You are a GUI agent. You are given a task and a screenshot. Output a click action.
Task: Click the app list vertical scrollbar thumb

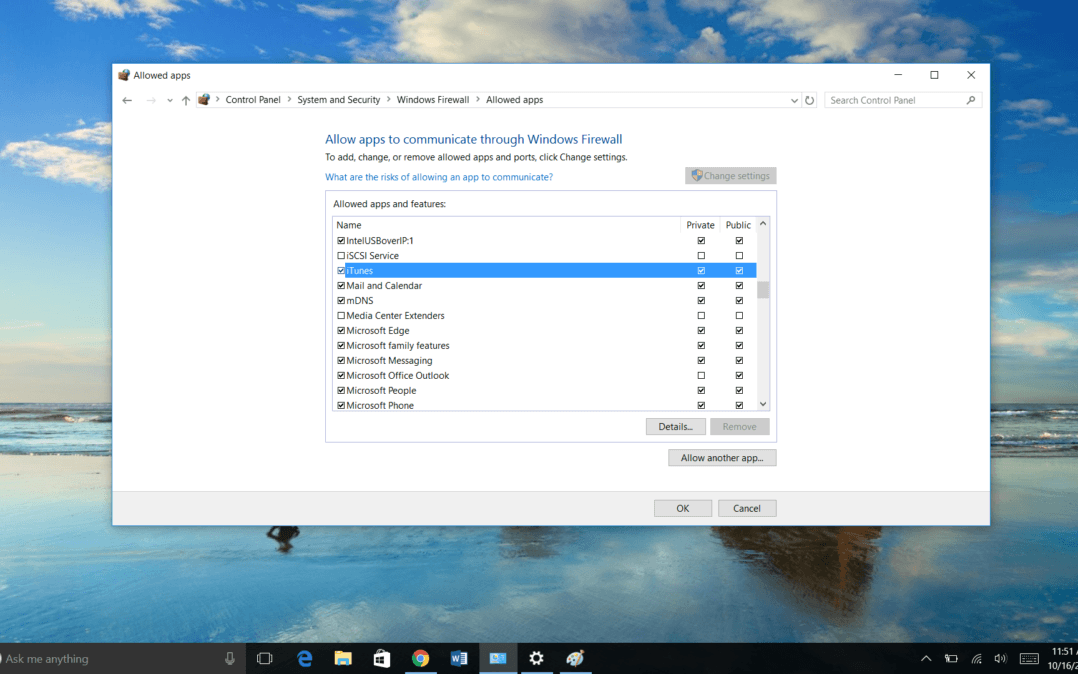coord(763,290)
